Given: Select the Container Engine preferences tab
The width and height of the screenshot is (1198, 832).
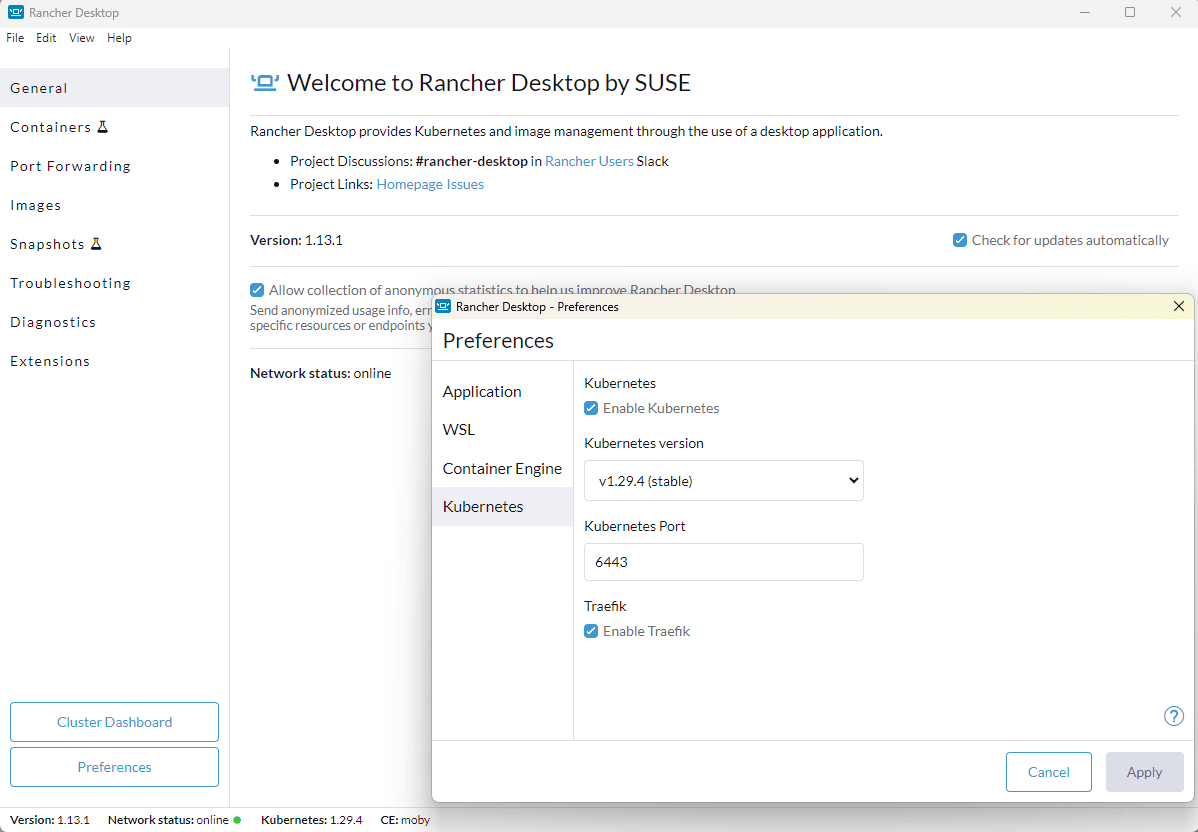Looking at the screenshot, I should (x=502, y=468).
